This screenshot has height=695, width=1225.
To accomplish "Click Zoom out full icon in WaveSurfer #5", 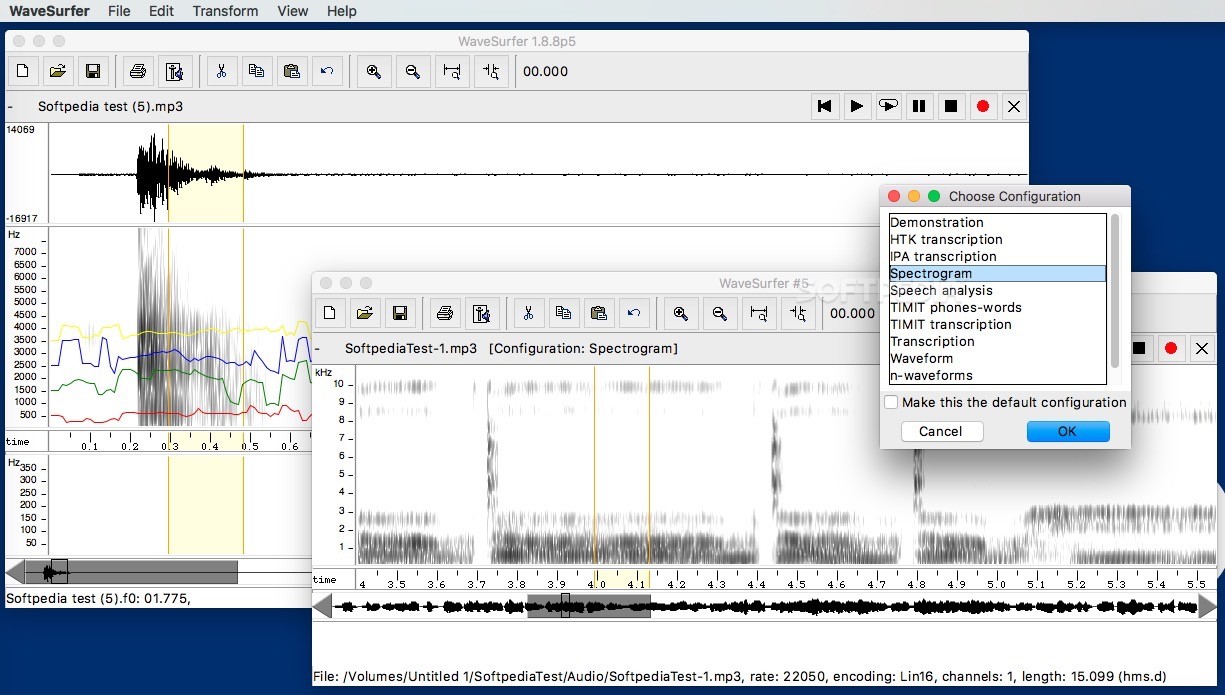I will [797, 313].
